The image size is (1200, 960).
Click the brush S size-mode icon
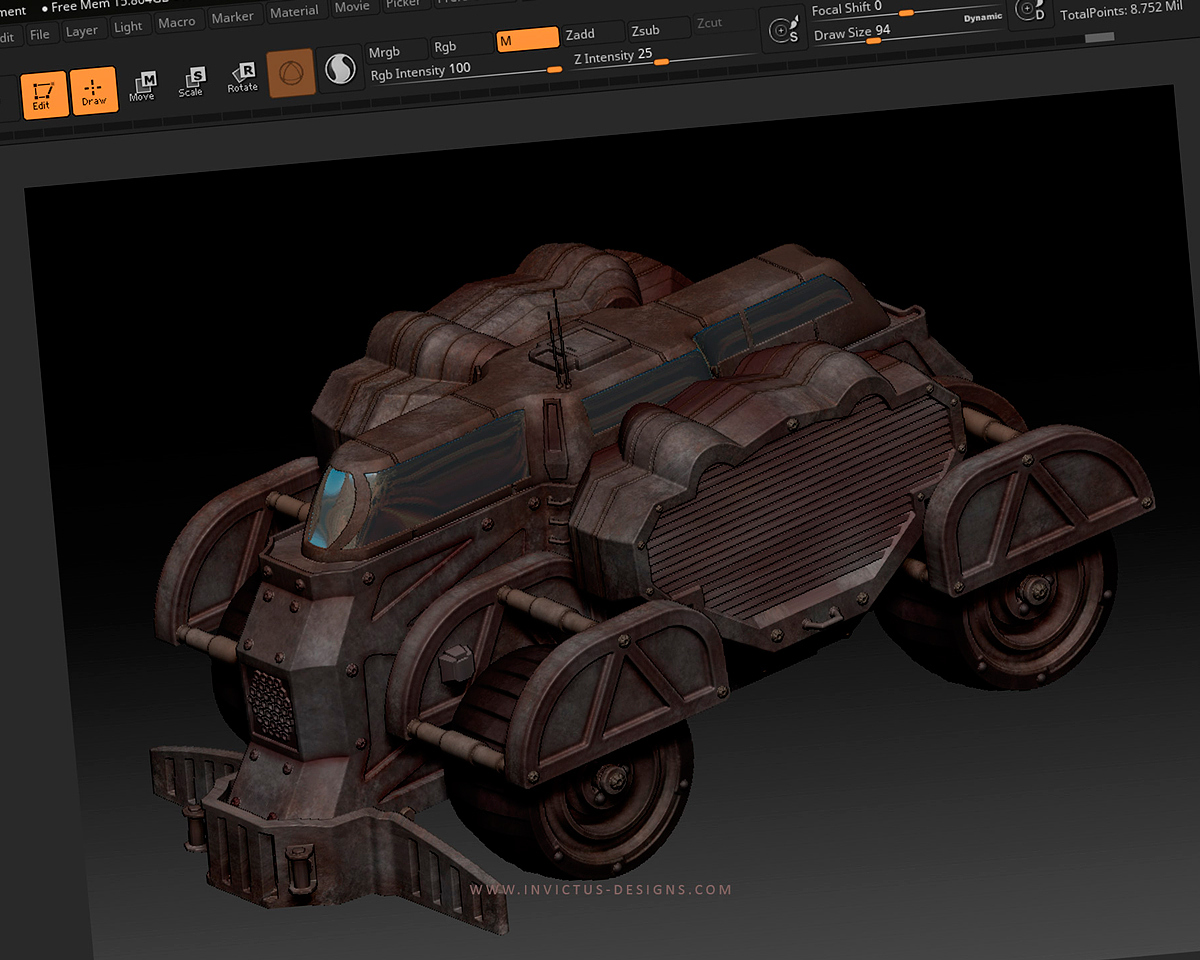pyautogui.click(x=785, y=30)
